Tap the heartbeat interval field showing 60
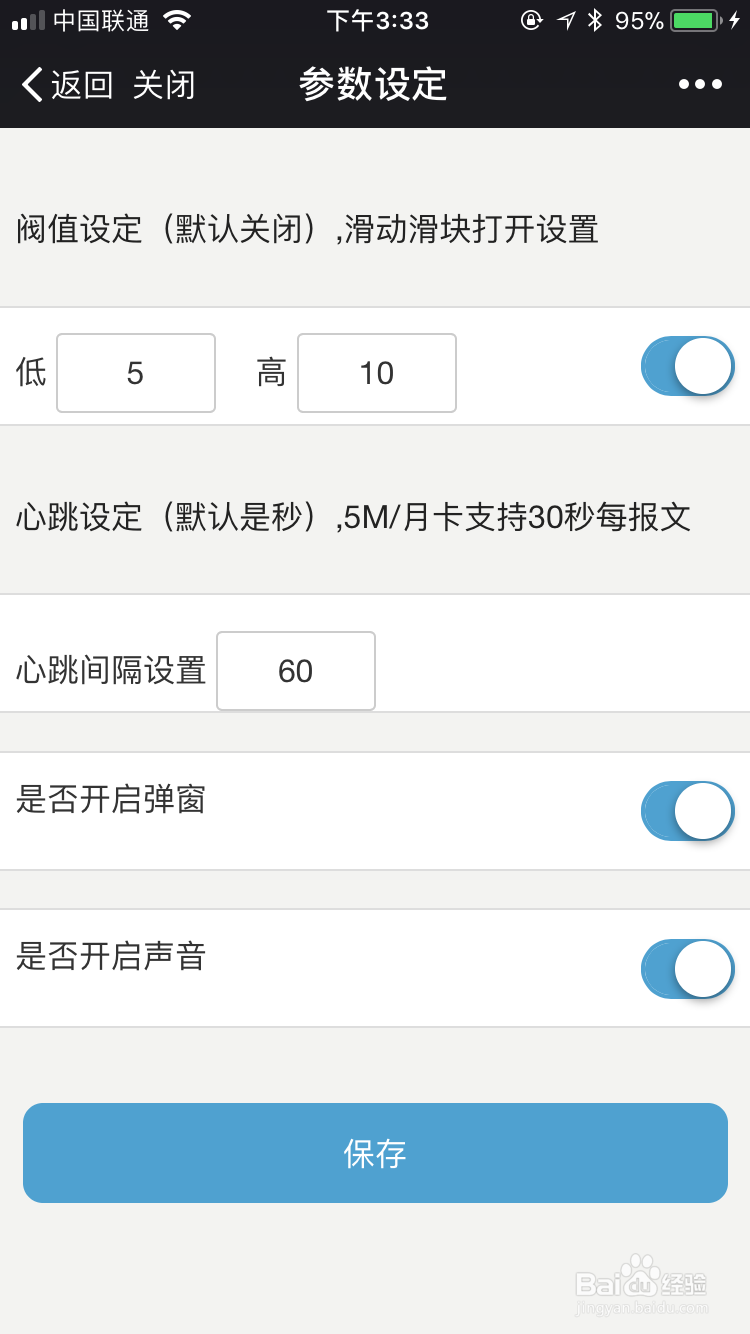Viewport: 750px width, 1334px height. pos(295,671)
